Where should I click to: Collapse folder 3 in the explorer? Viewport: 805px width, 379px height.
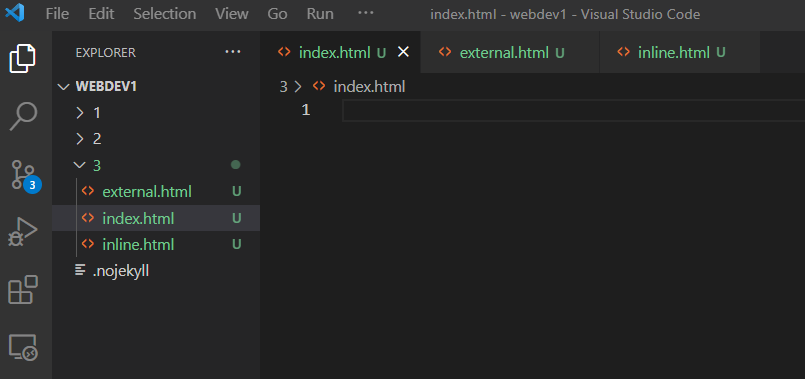(x=80, y=165)
